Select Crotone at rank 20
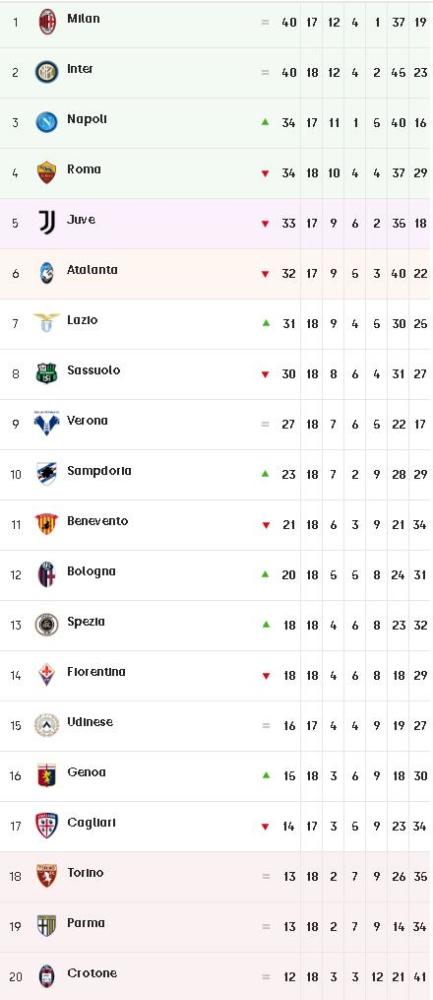The height and width of the screenshot is (1000, 433). (x=92, y=973)
